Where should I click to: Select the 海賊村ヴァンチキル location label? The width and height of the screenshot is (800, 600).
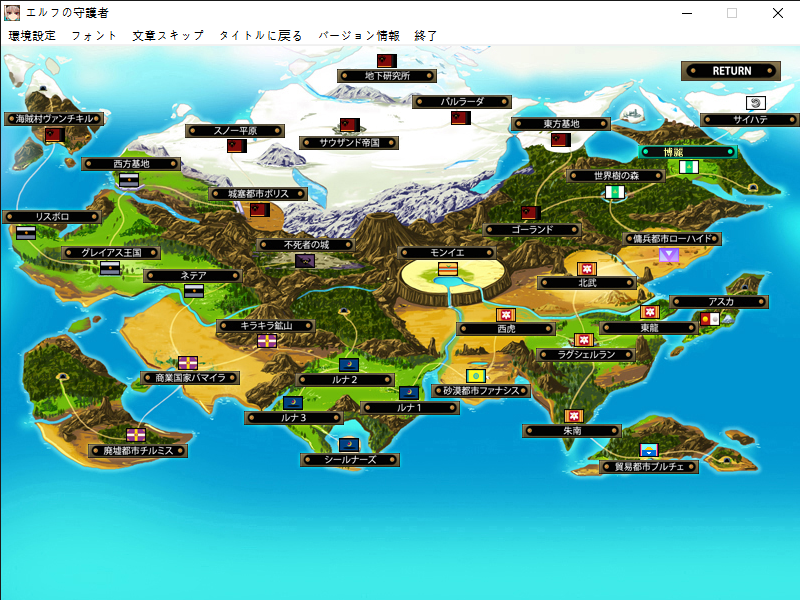tap(54, 119)
